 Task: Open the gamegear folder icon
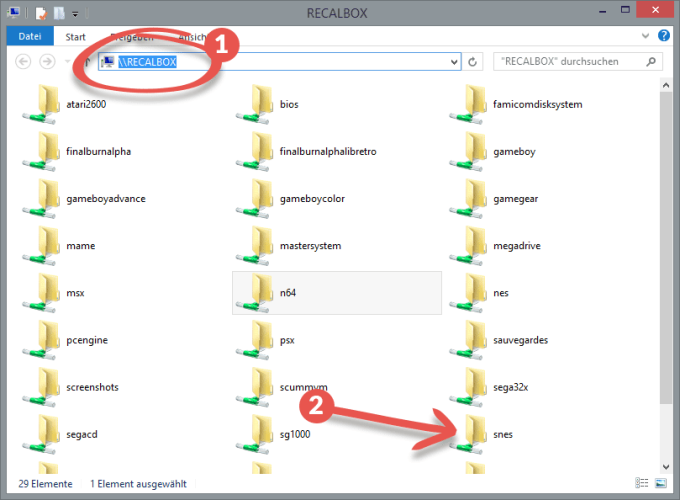pos(468,199)
